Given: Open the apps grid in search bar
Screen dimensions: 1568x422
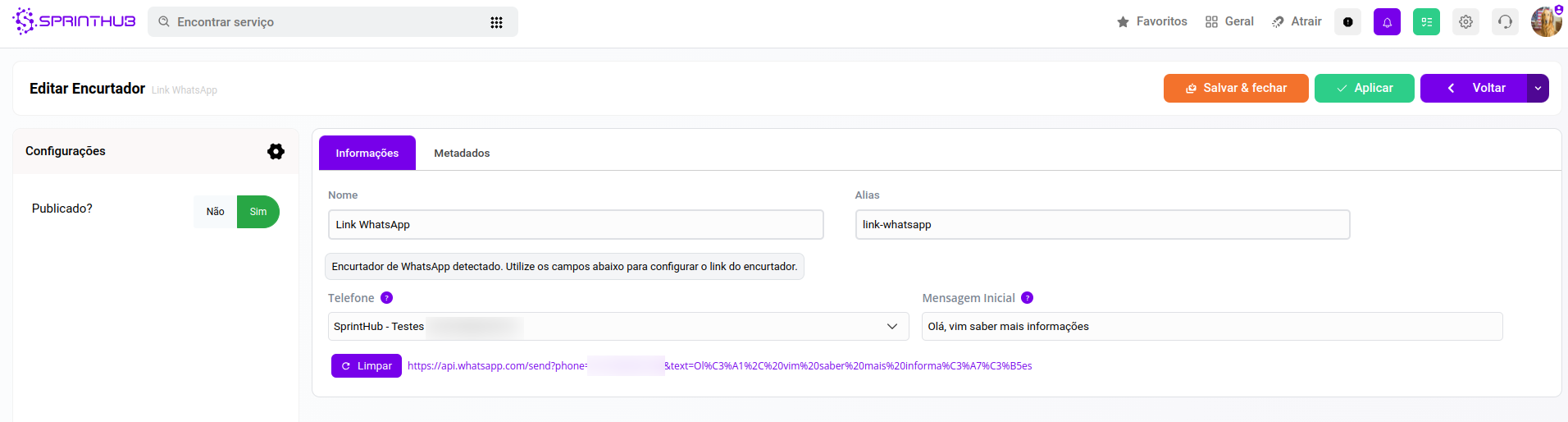Looking at the screenshot, I should coord(496,22).
